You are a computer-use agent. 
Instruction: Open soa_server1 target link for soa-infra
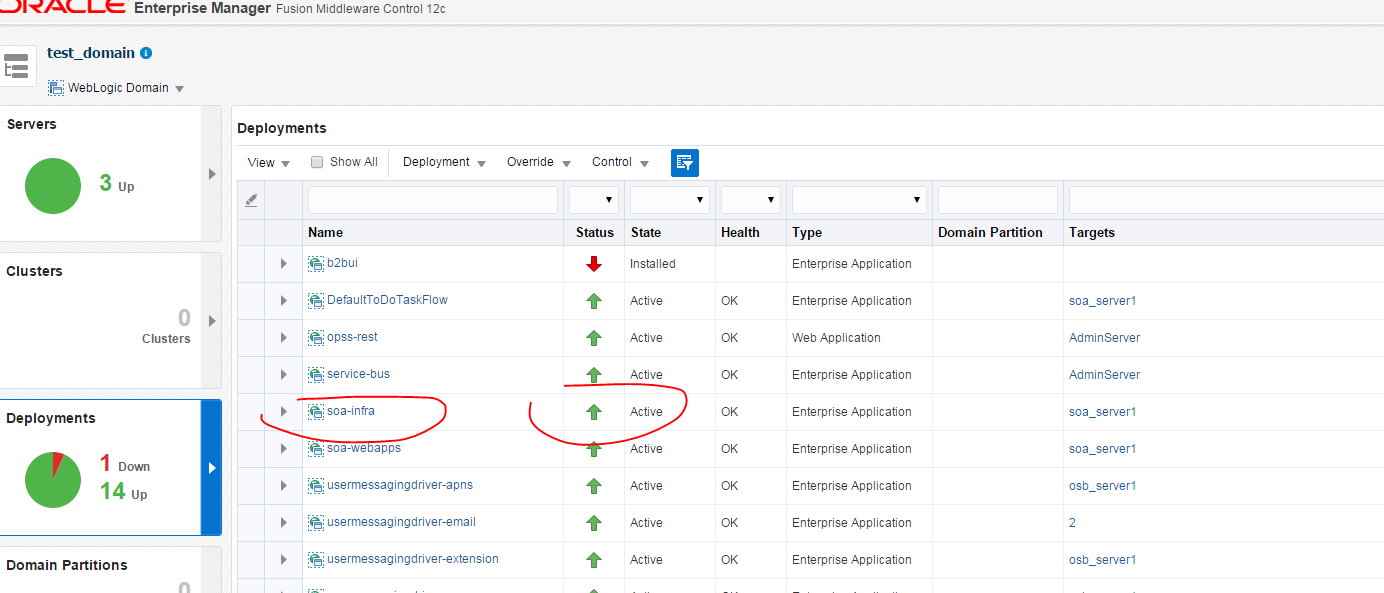(x=1102, y=412)
